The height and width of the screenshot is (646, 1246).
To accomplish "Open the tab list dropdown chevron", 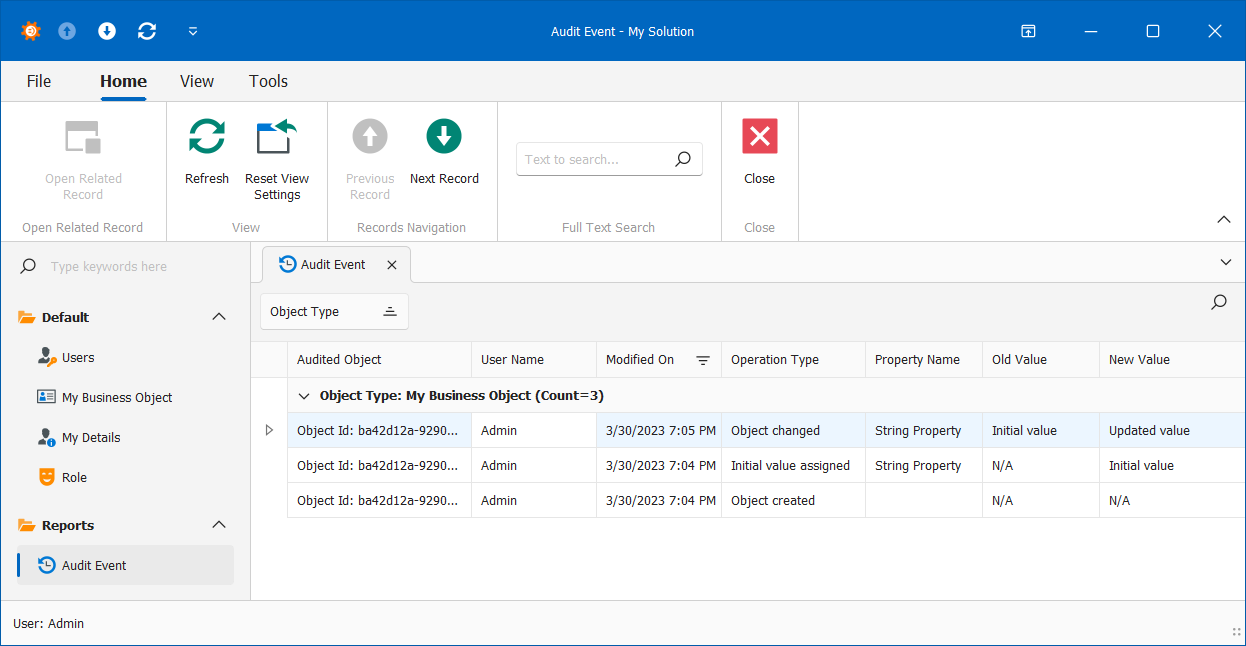I will tap(1226, 262).
